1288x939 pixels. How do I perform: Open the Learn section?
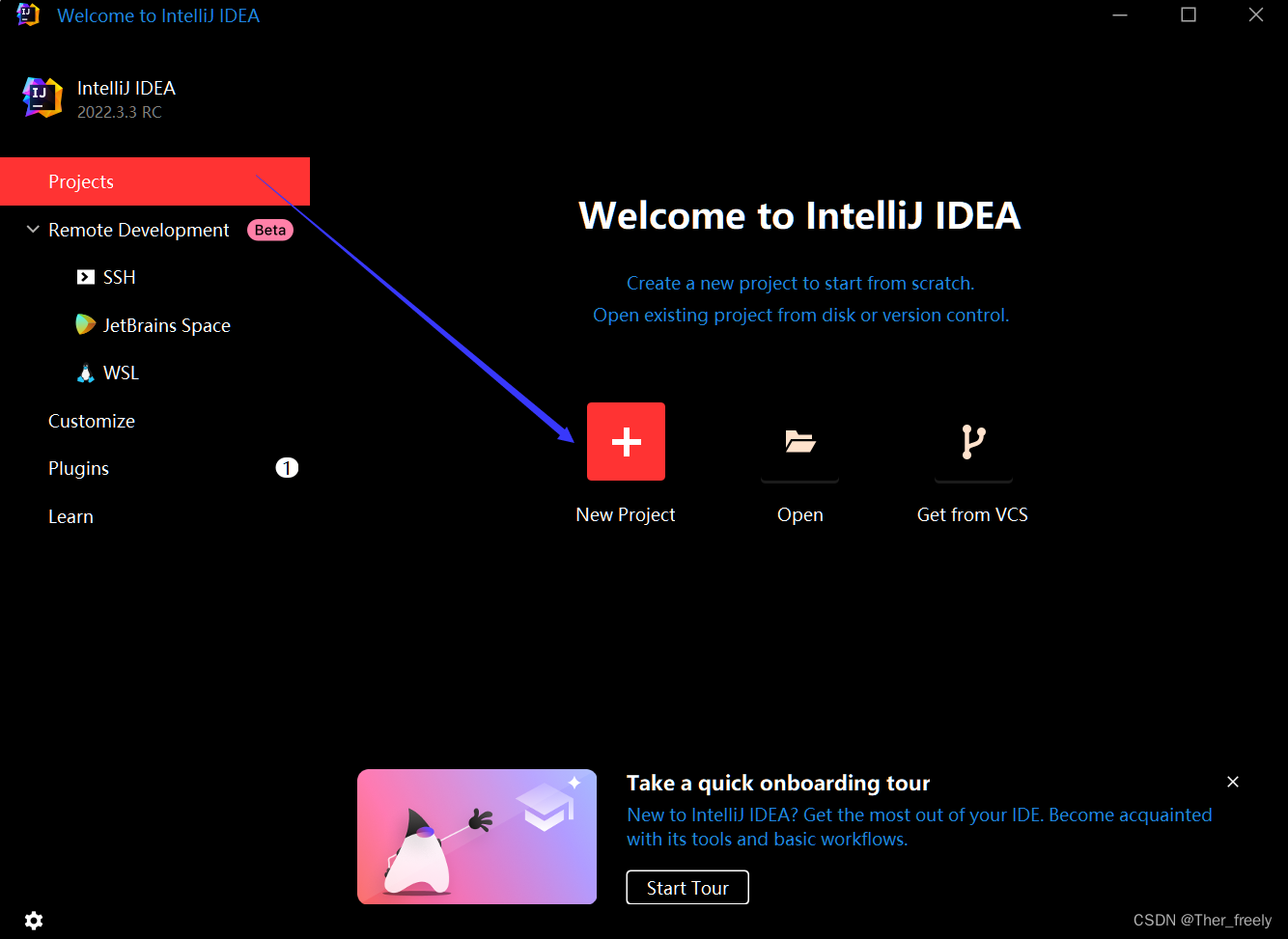(70, 516)
